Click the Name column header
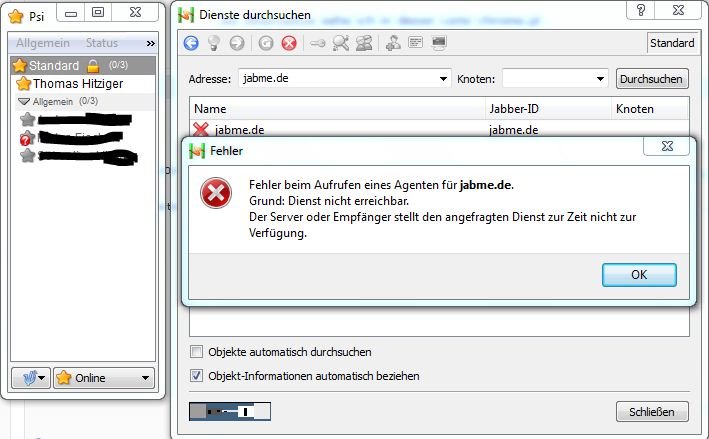The height and width of the screenshot is (439, 709). 337,109
